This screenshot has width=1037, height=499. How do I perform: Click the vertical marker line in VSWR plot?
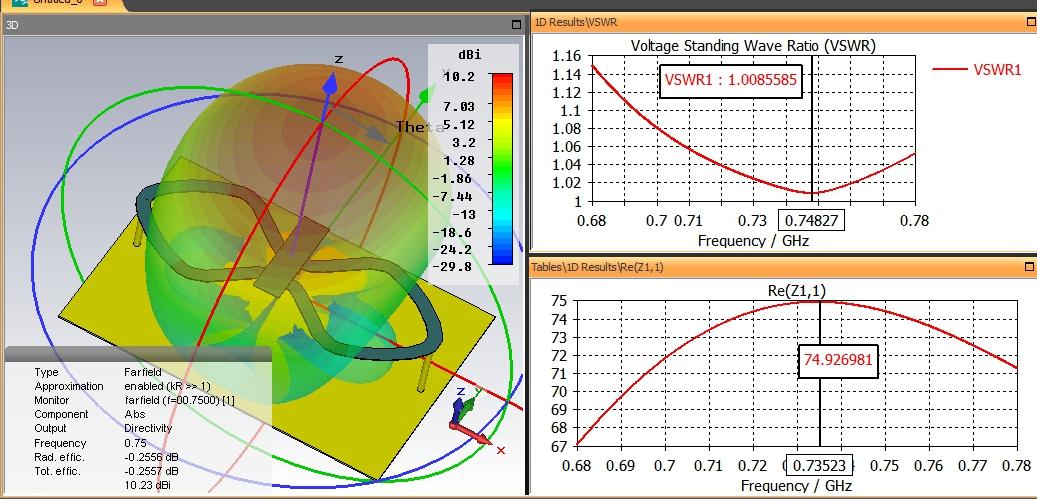click(x=811, y=129)
